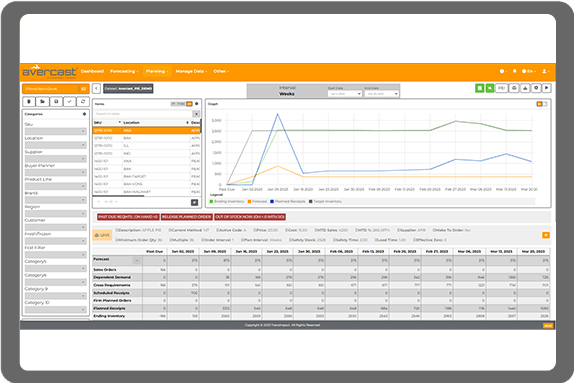Click the checkmark icon above Categories
The width and height of the screenshot is (574, 383).
(70, 101)
